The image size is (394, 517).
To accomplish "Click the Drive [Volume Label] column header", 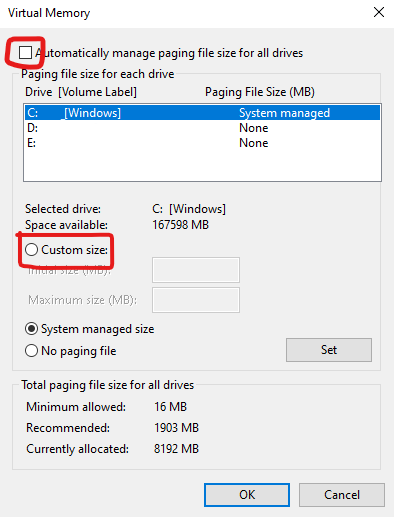I will pyautogui.click(x=81, y=92).
